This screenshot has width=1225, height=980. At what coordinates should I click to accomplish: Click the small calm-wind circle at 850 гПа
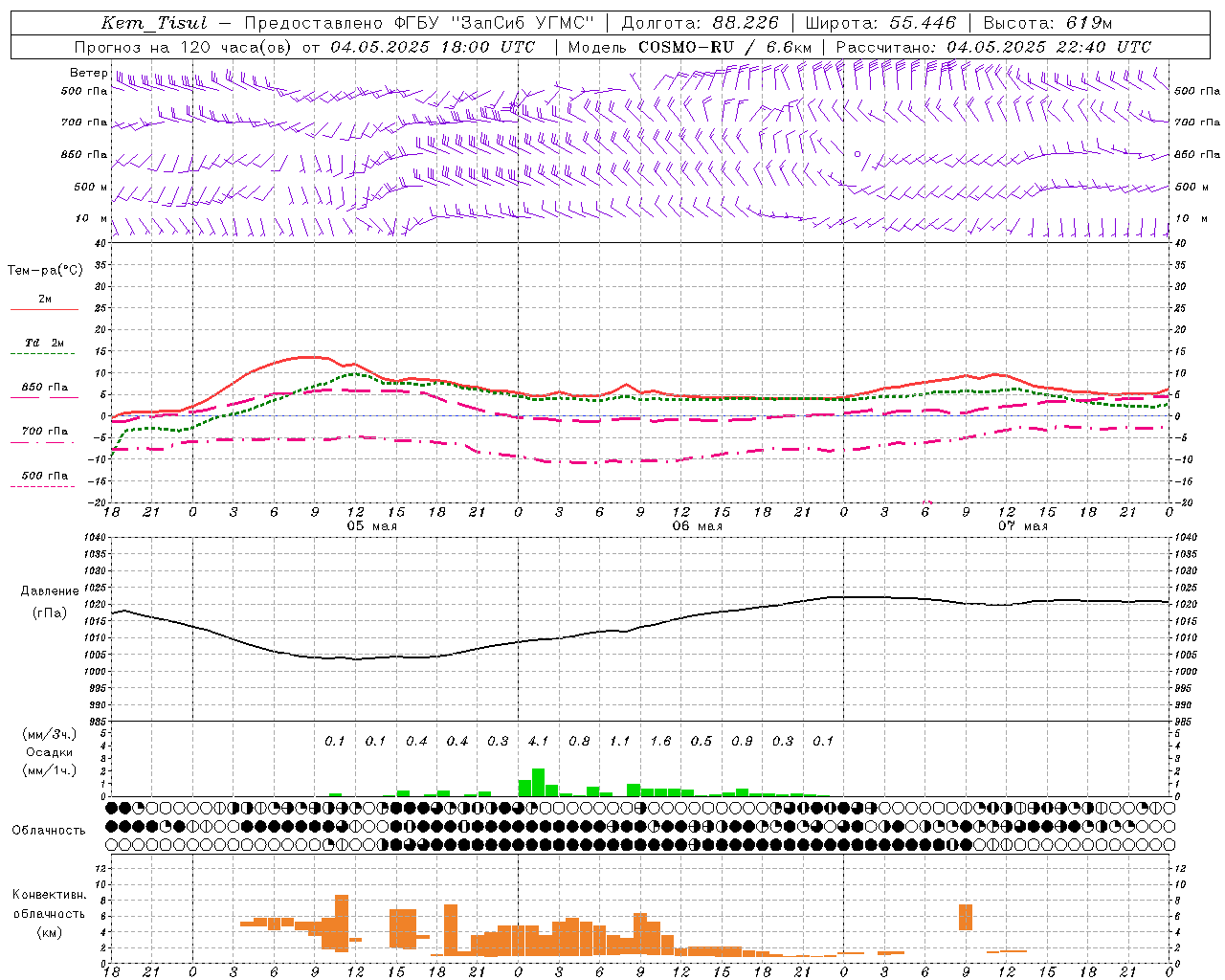point(857,153)
